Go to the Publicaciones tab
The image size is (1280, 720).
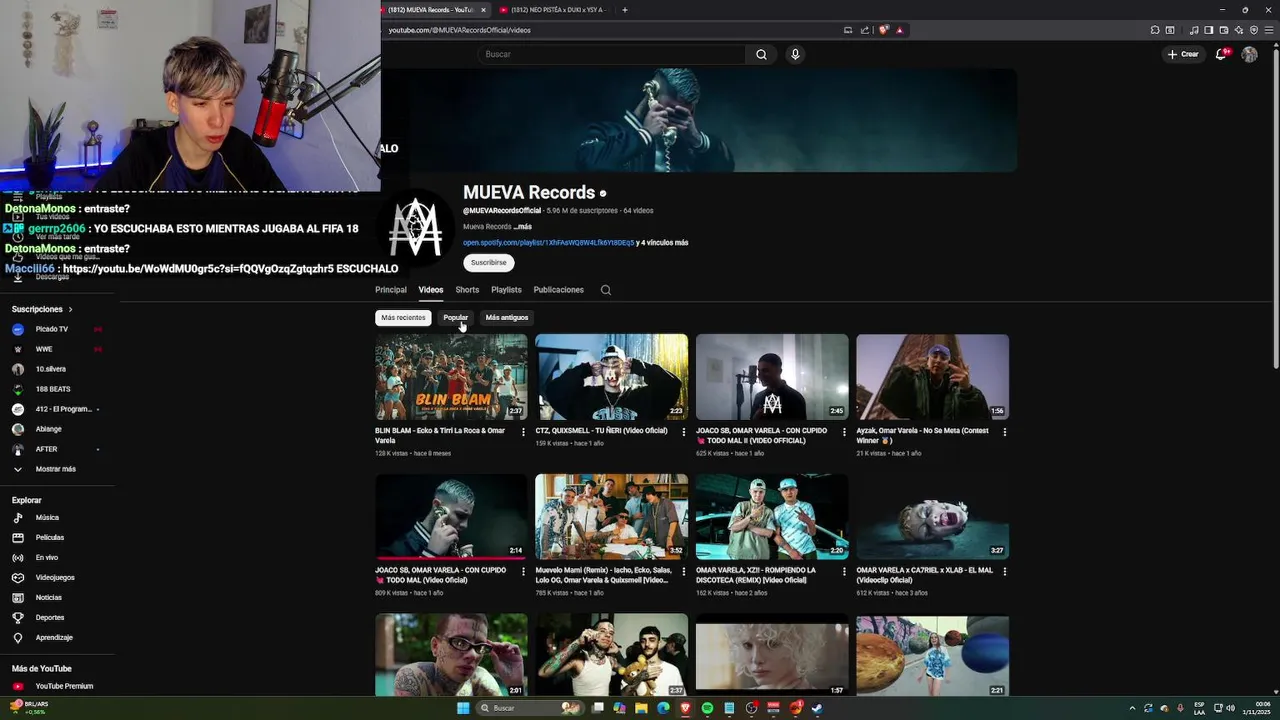click(x=558, y=290)
